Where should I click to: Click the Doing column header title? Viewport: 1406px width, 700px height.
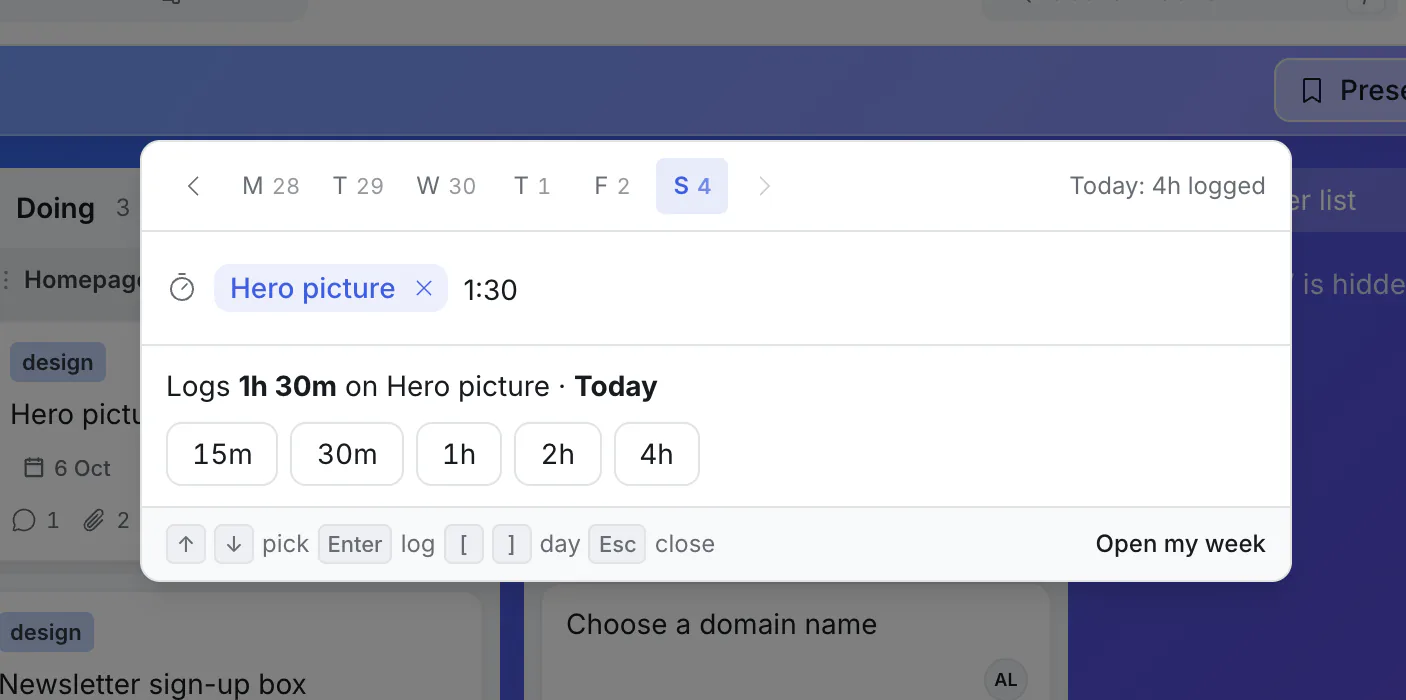(55, 208)
